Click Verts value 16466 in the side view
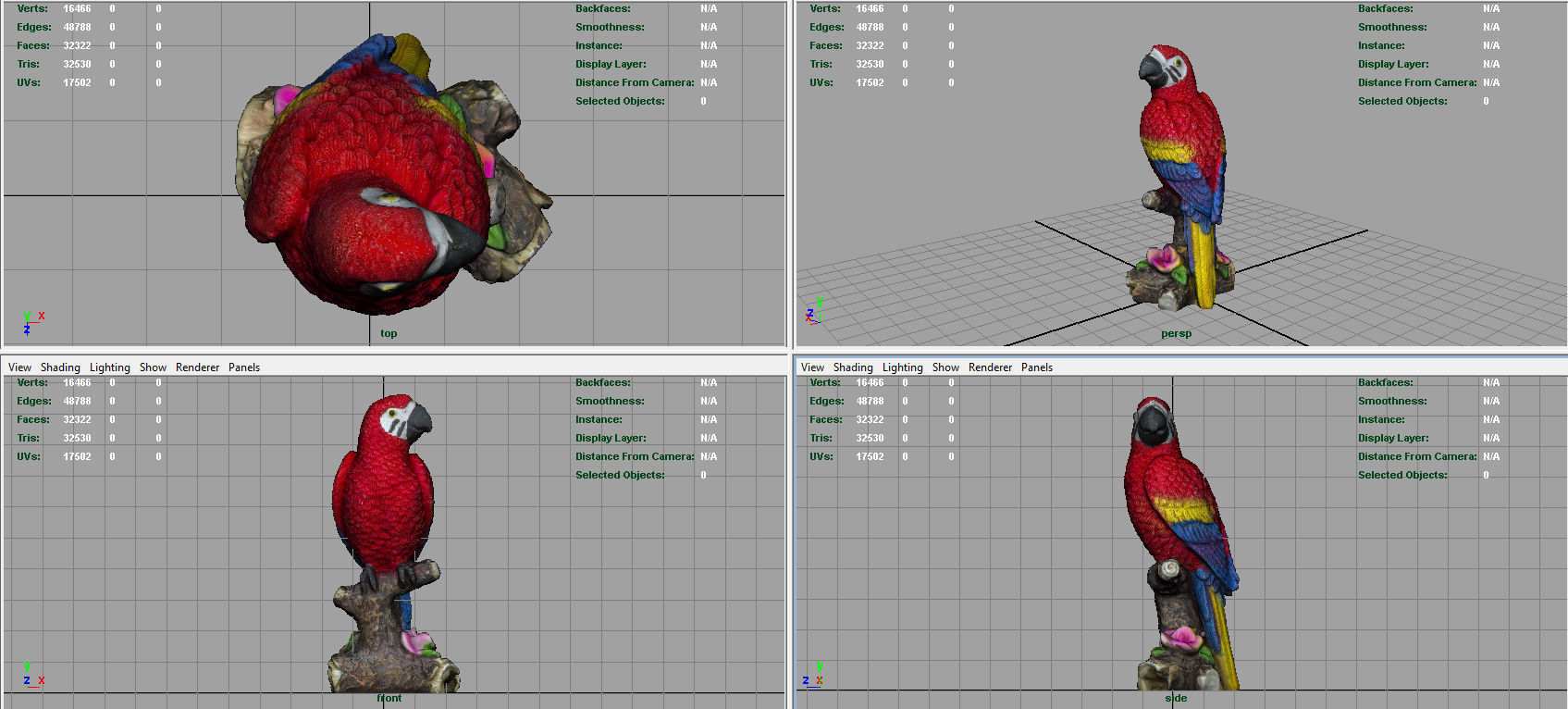The image size is (1568, 709). click(870, 382)
